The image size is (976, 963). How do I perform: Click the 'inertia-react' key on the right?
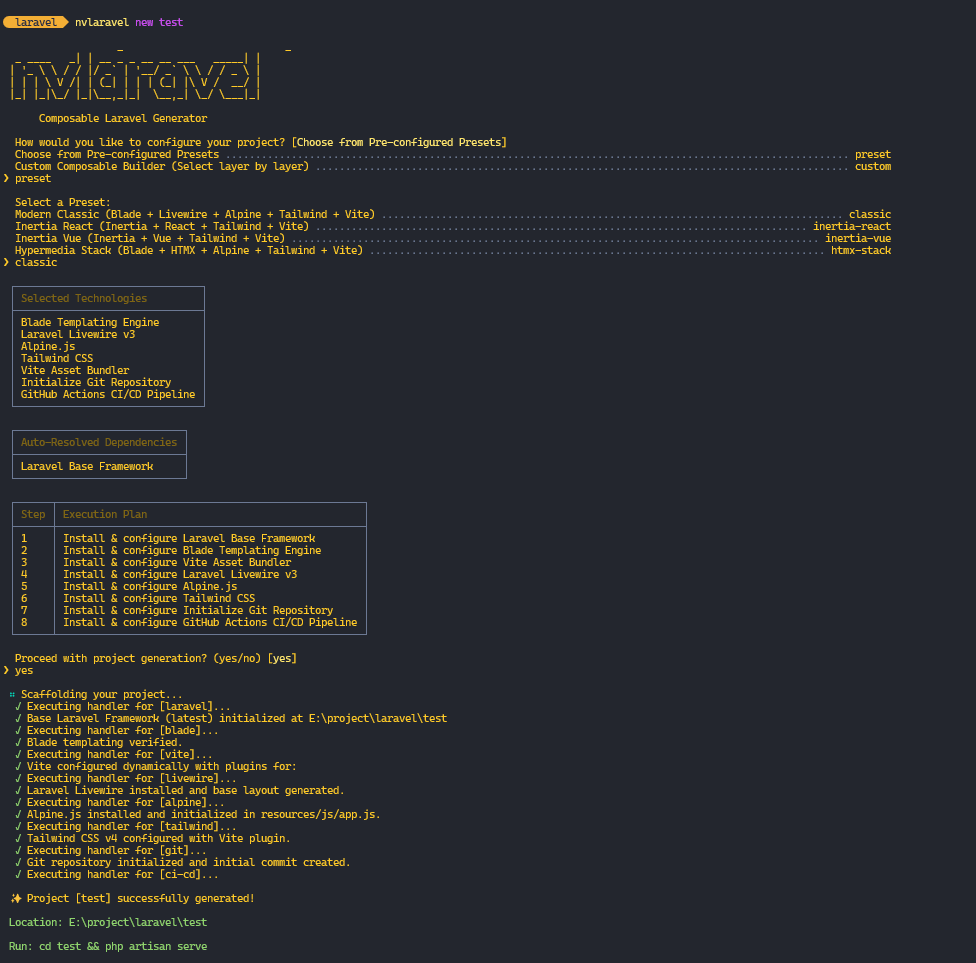pyautogui.click(x=852, y=226)
